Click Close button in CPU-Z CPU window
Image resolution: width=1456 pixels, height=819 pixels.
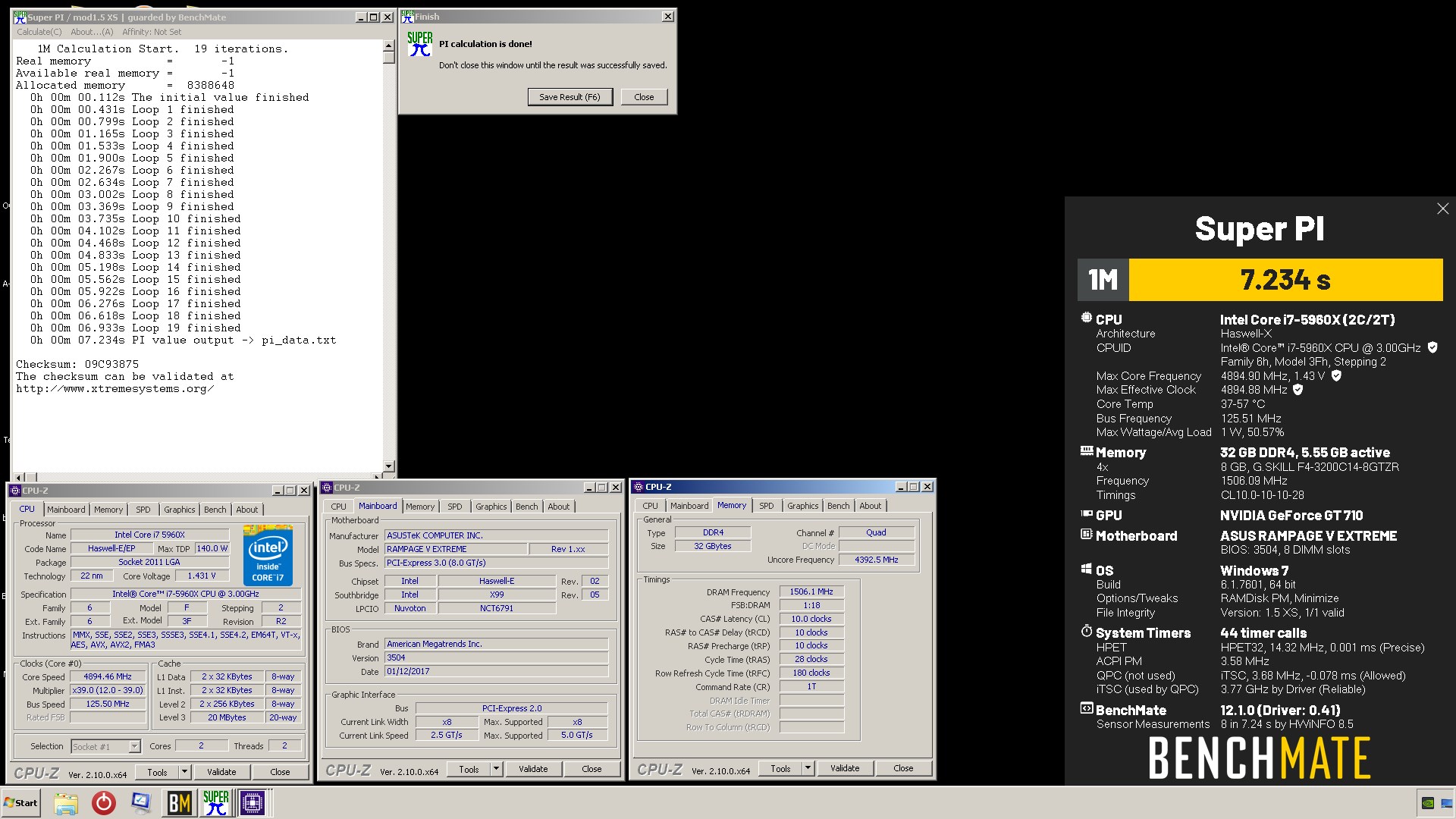click(280, 772)
